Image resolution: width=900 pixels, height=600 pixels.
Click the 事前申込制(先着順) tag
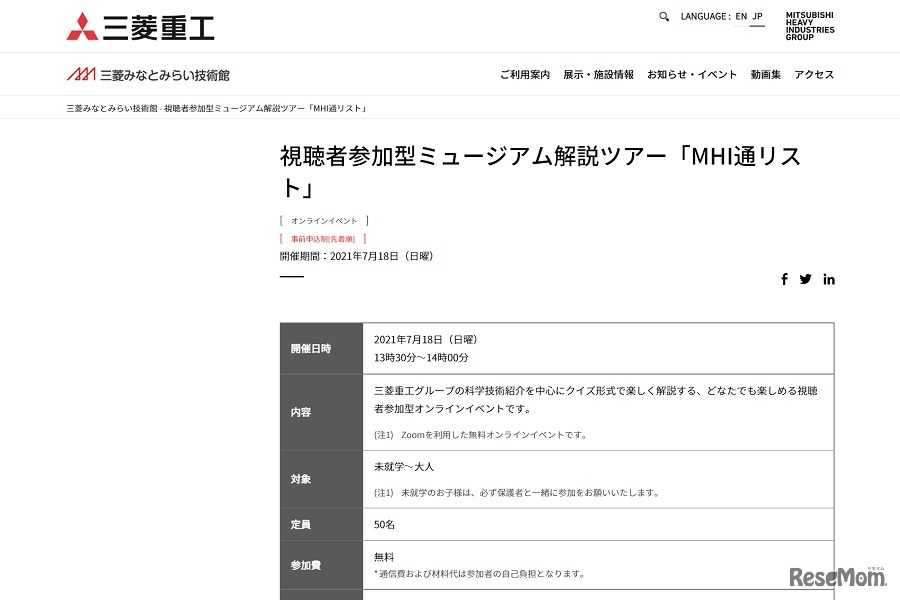tap(323, 239)
